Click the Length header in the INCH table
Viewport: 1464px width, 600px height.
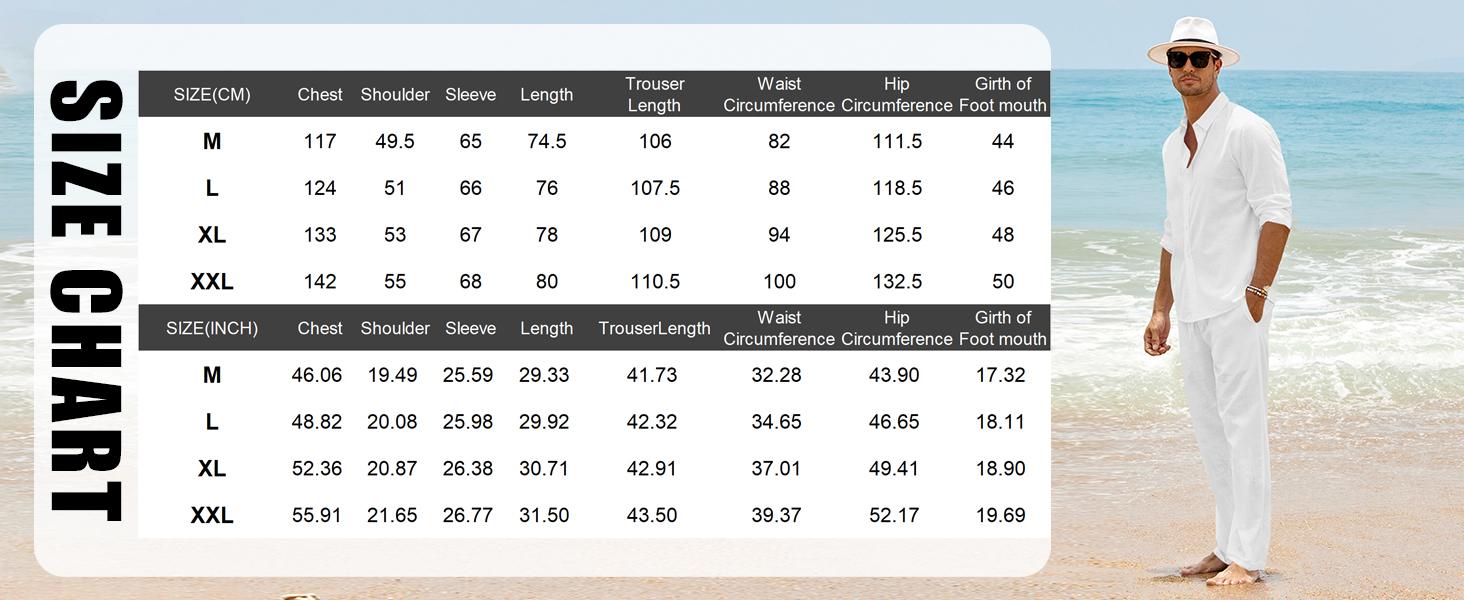(x=547, y=328)
